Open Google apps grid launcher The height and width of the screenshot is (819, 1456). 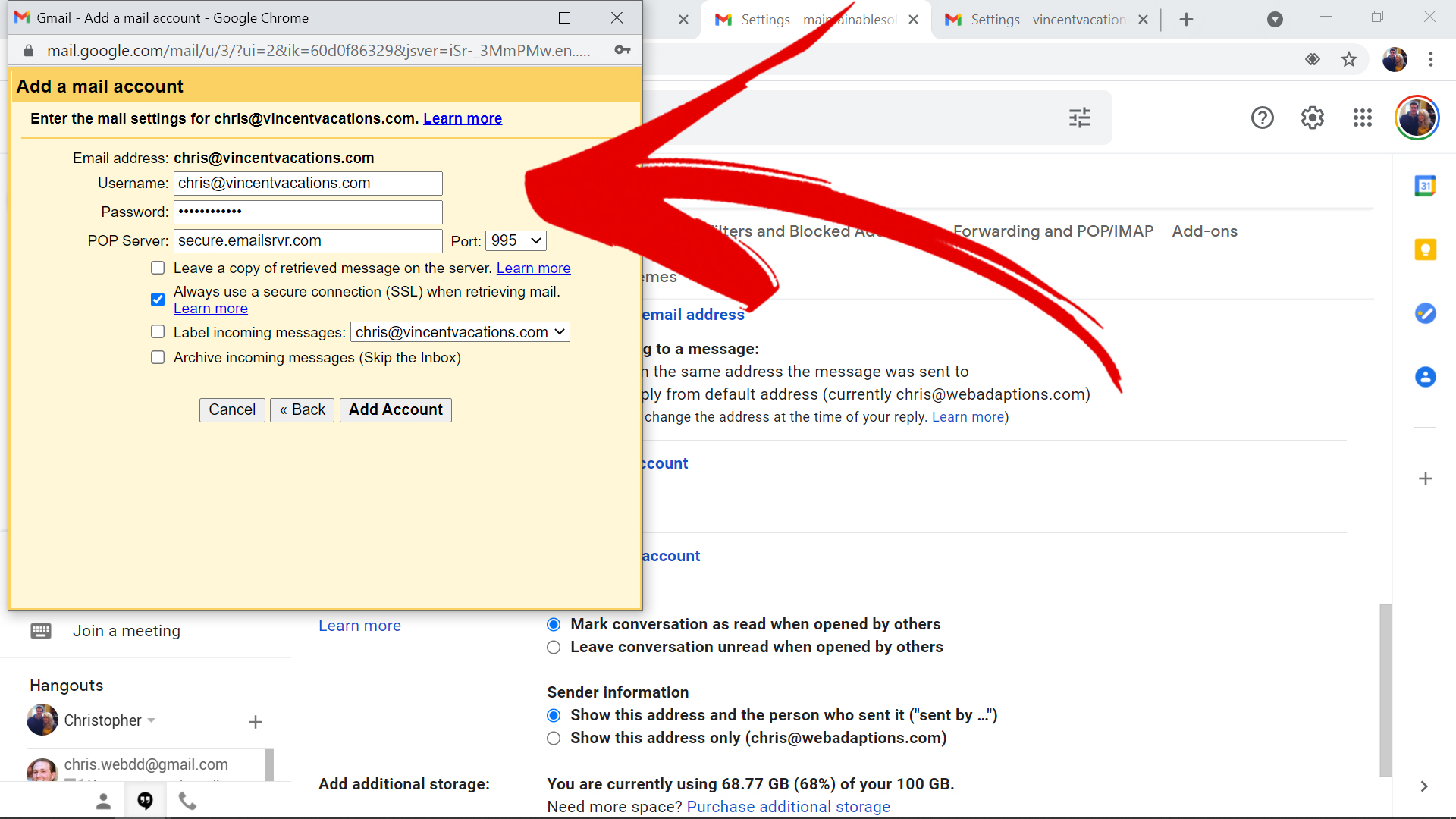1363,118
